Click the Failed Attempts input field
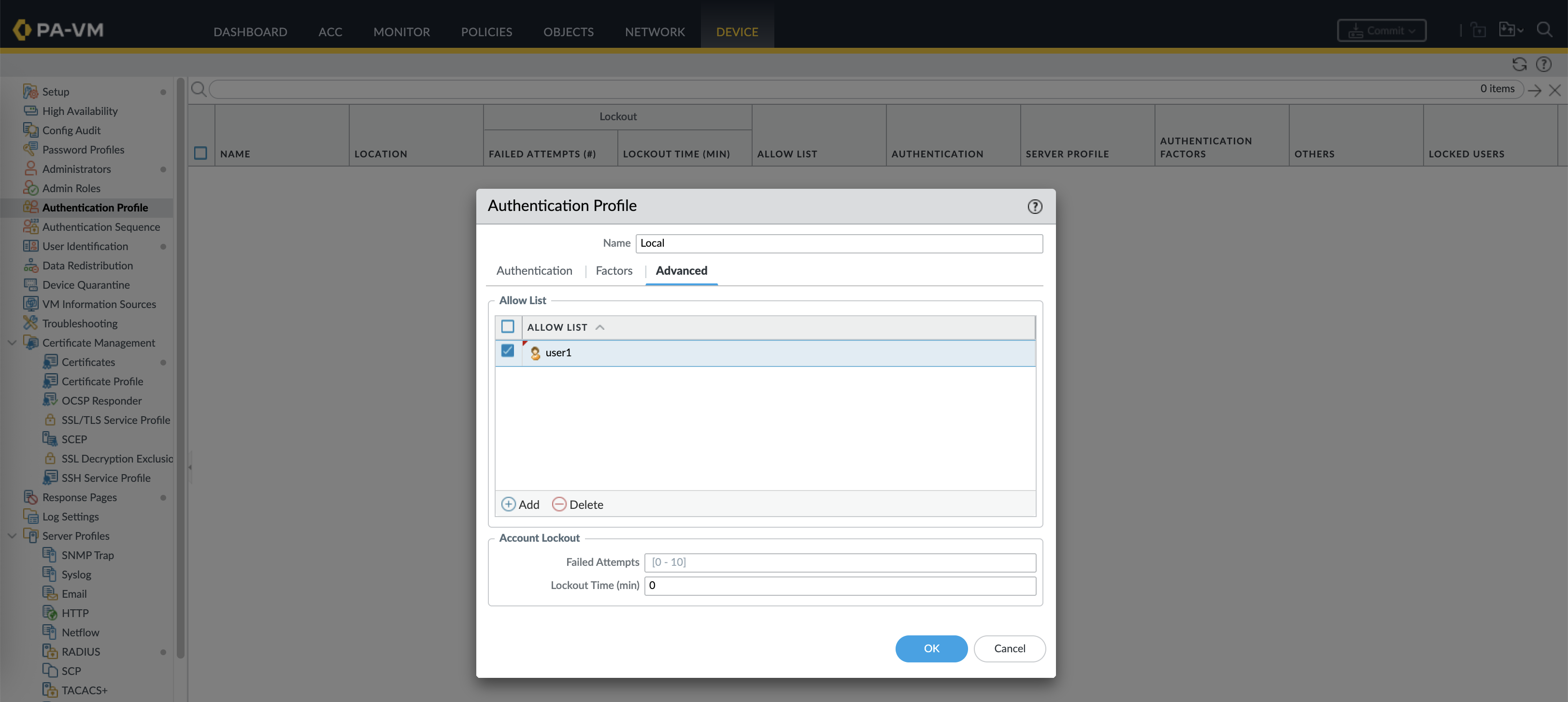Screen dimensions: 1568x702 click(840, 562)
